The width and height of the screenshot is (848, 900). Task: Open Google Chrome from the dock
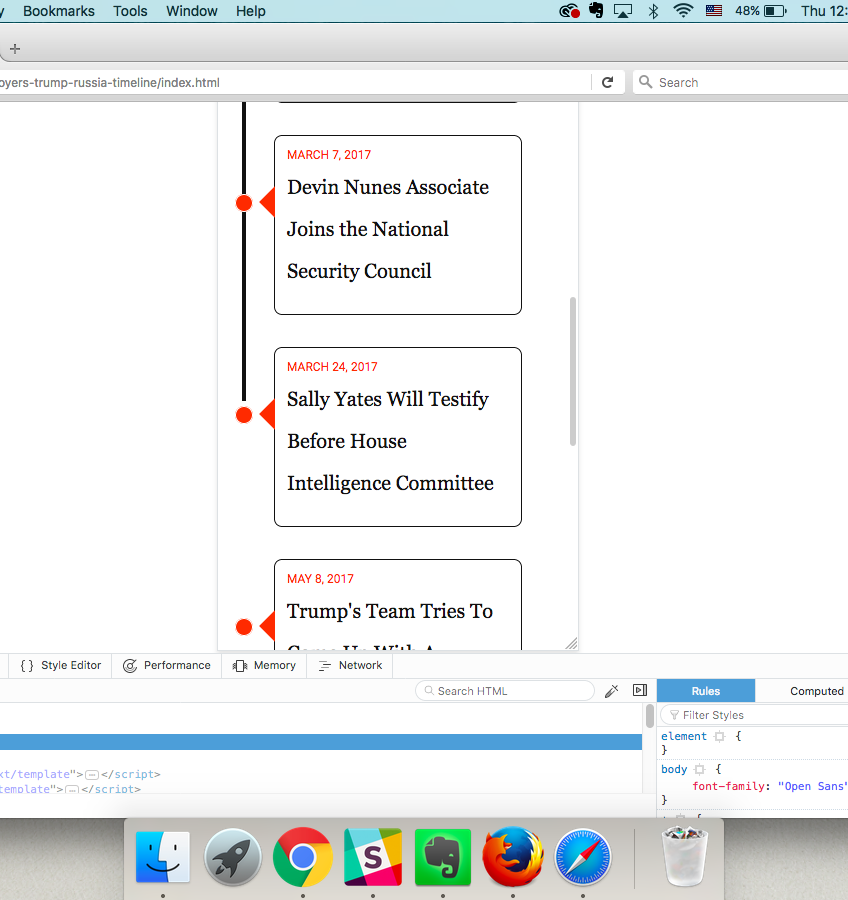click(x=303, y=857)
